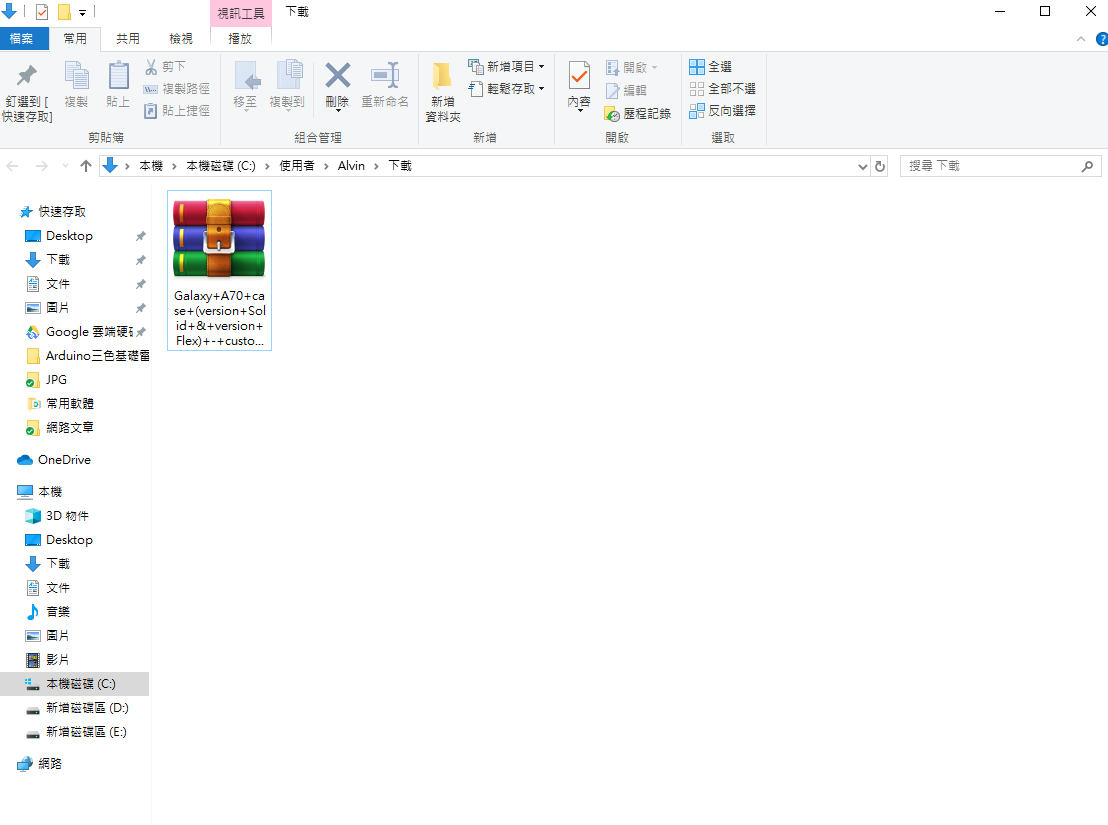The image size is (1108, 825).
Task: Open the Easy access (輕鬆存取) dropdown
Action: [x=506, y=89]
